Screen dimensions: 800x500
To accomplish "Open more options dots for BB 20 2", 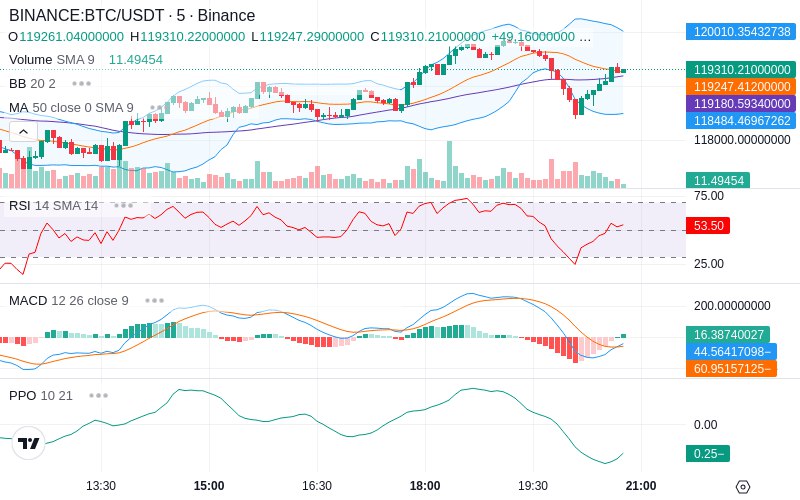I will pos(82,83).
